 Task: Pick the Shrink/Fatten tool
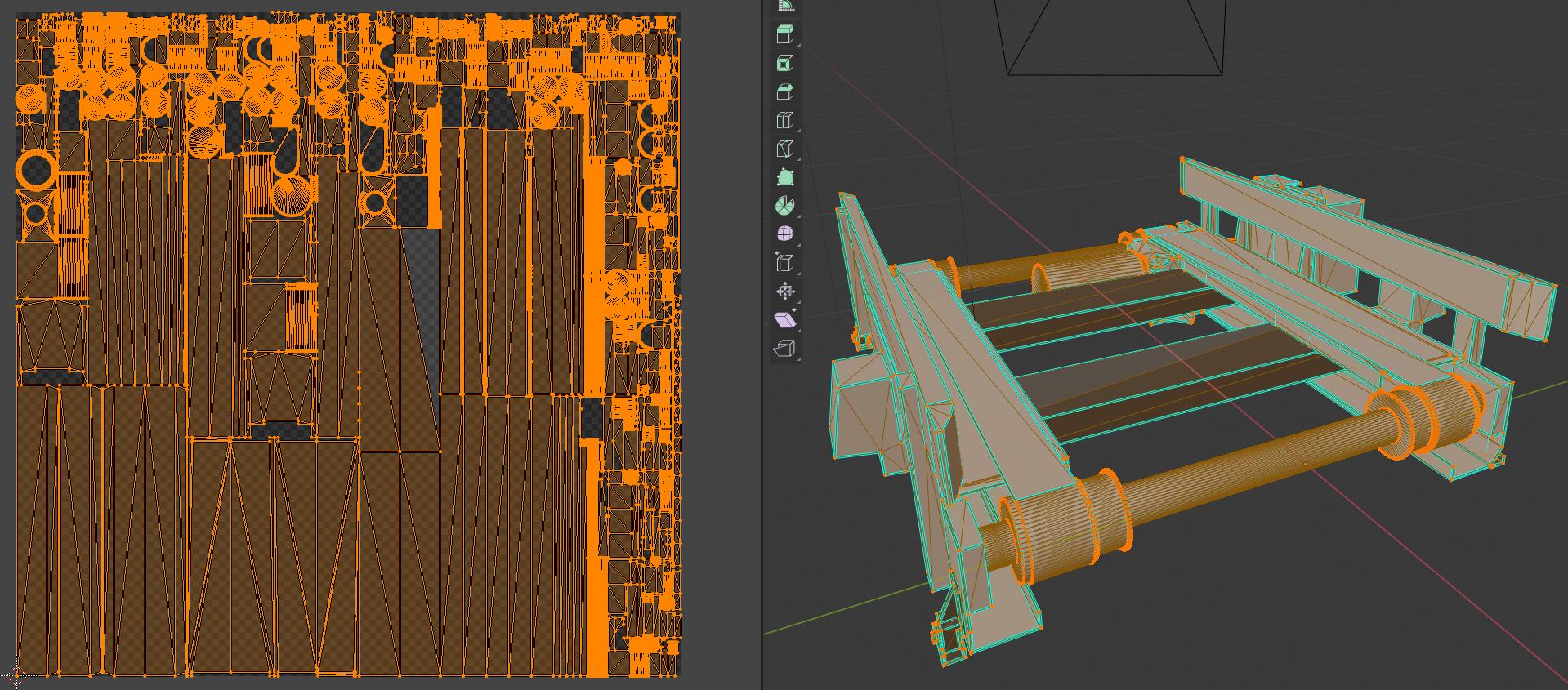785,292
